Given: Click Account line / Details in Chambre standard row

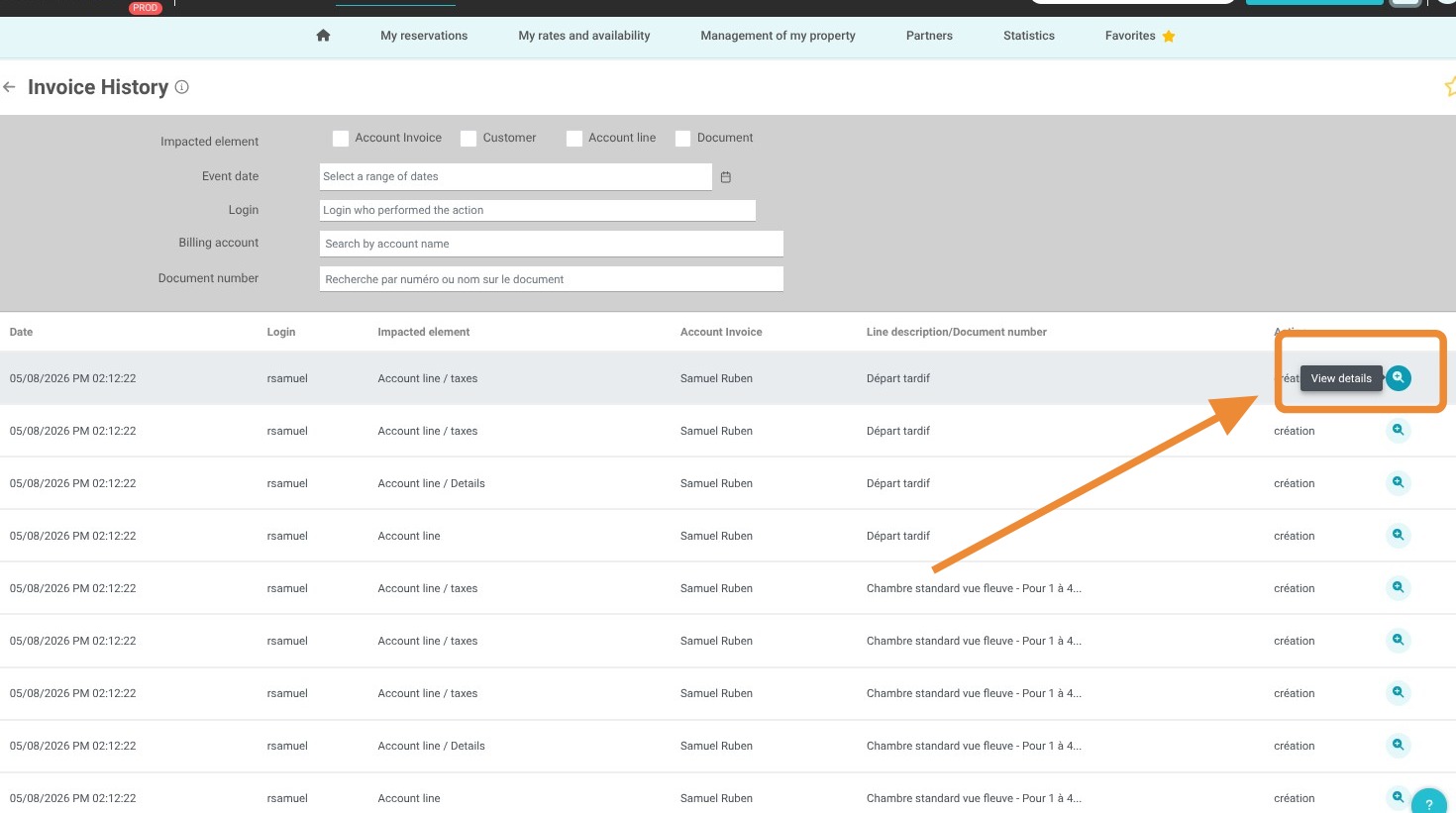Looking at the screenshot, I should pos(431,746).
